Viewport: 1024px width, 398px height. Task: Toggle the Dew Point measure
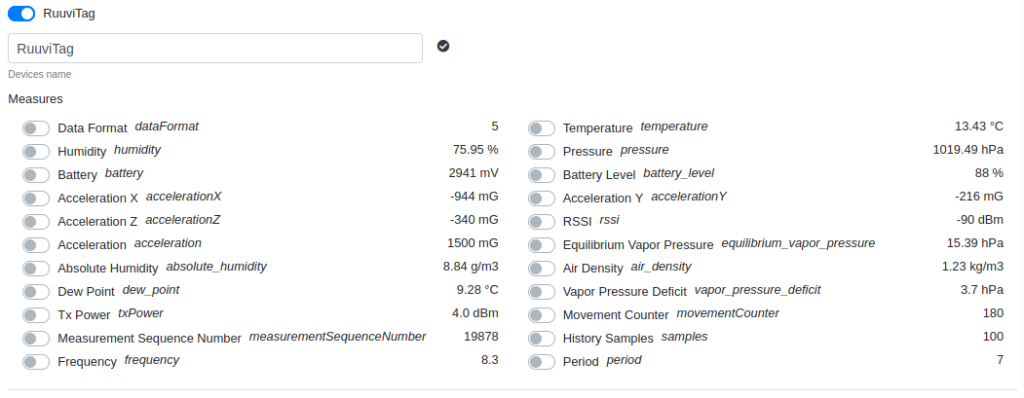tap(36, 291)
